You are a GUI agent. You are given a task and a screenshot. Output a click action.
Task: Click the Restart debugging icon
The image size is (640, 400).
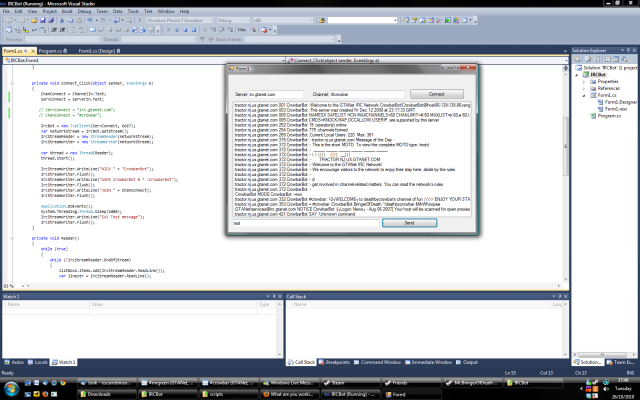coord(194,30)
